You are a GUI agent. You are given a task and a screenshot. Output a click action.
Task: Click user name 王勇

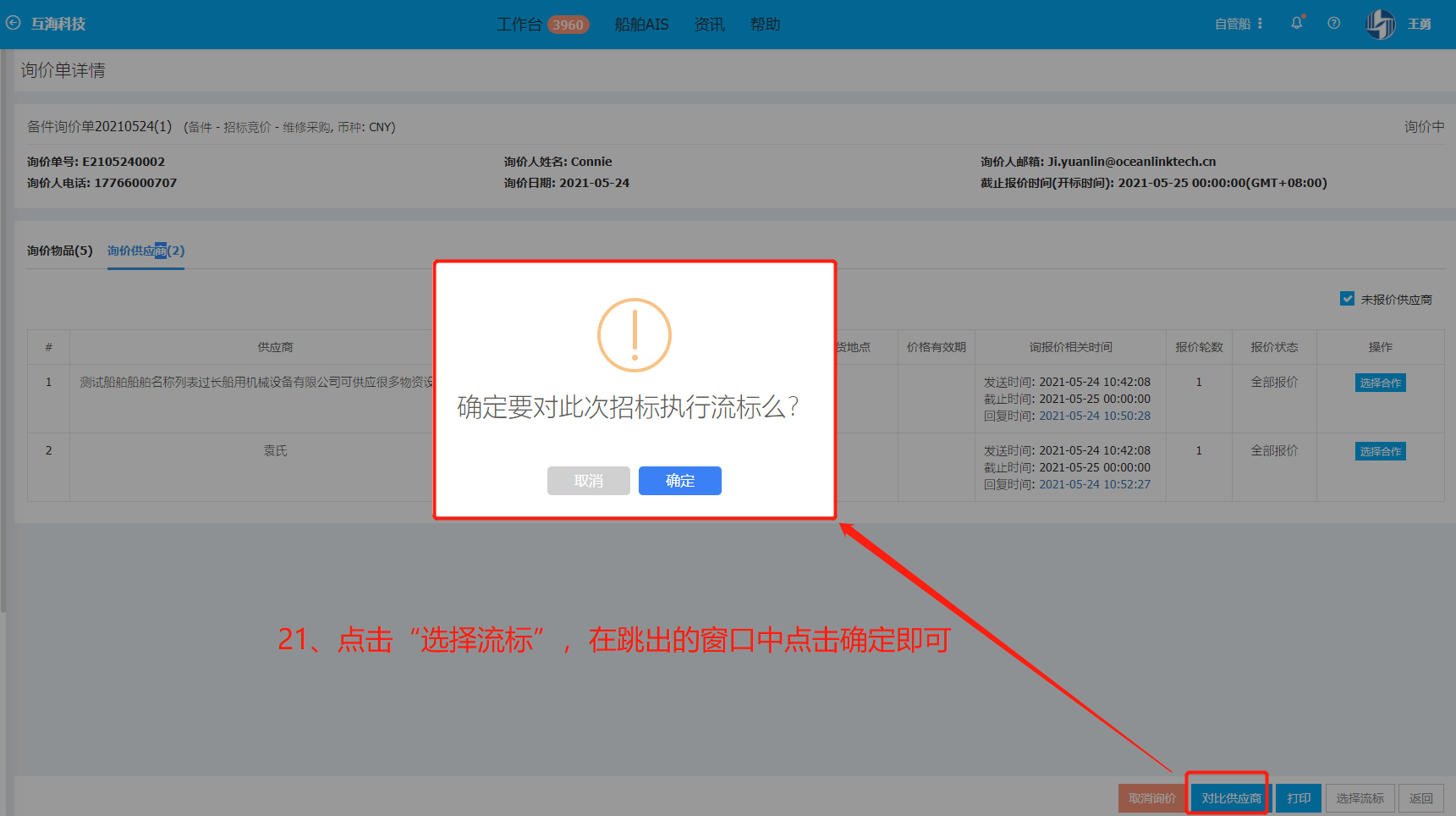click(1419, 24)
